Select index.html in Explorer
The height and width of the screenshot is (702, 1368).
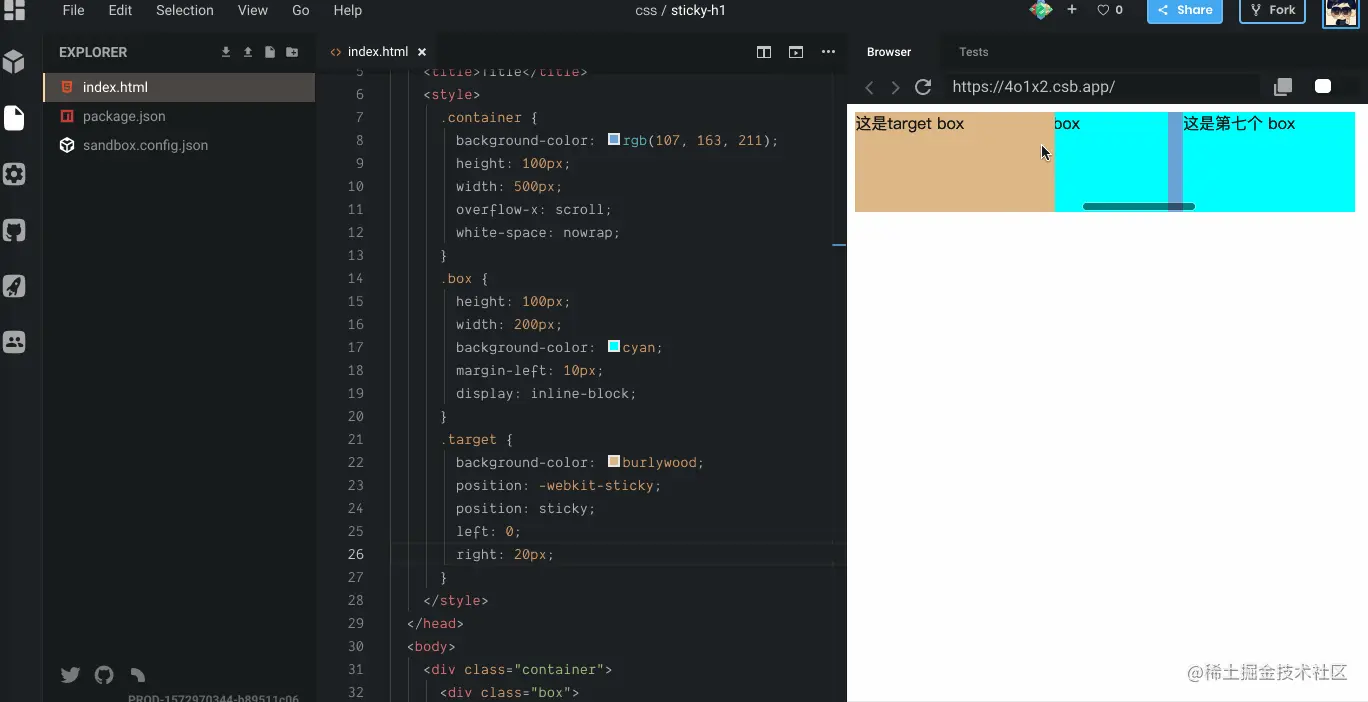click(x=179, y=87)
